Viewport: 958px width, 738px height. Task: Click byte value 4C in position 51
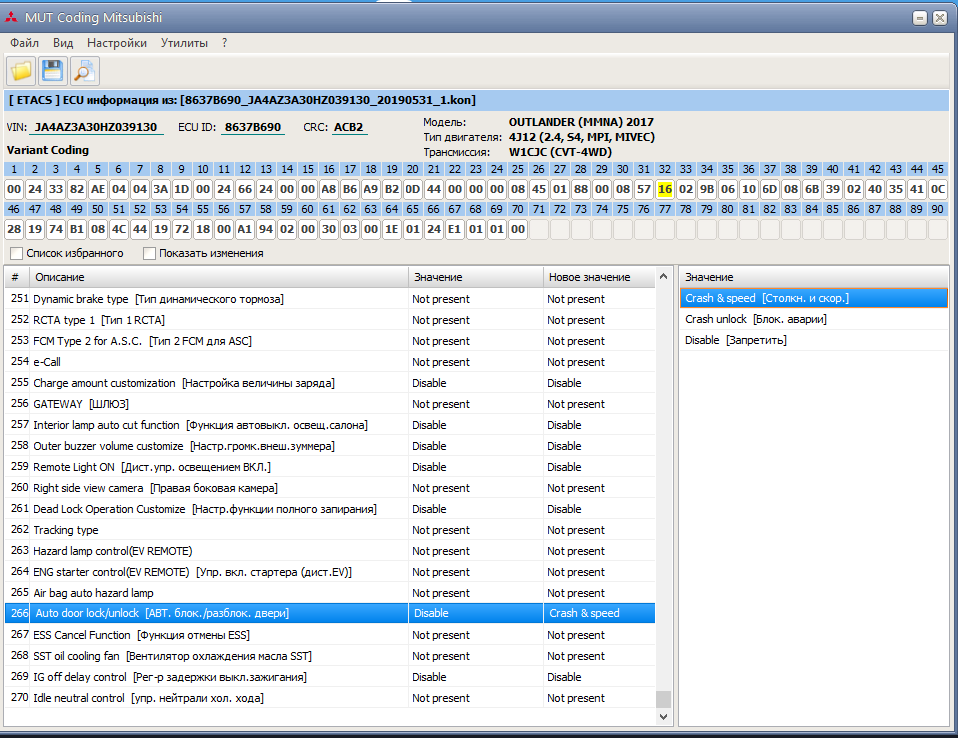119,230
